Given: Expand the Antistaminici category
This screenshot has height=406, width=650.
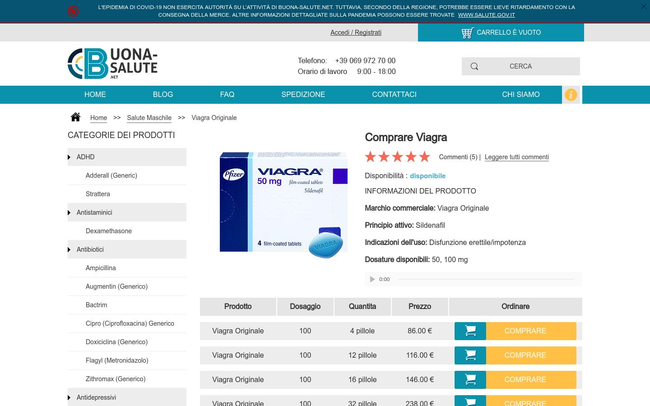Looking at the screenshot, I should (127, 212).
